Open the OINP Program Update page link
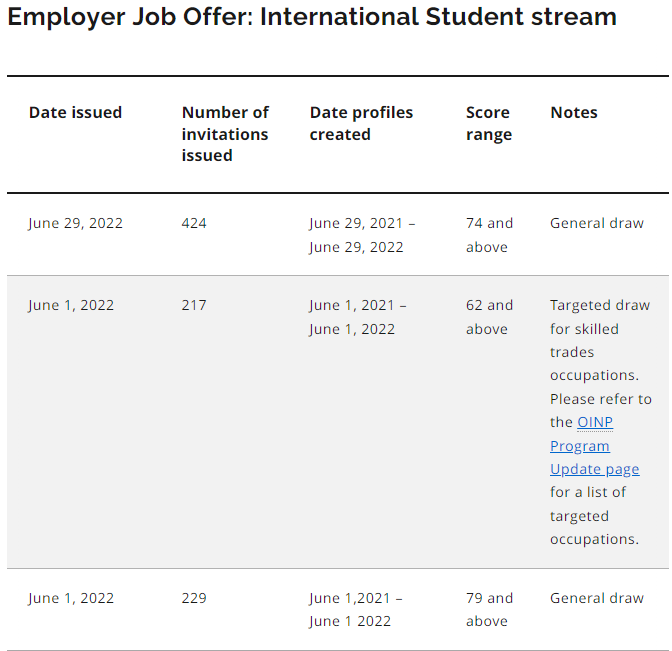 [x=594, y=446]
